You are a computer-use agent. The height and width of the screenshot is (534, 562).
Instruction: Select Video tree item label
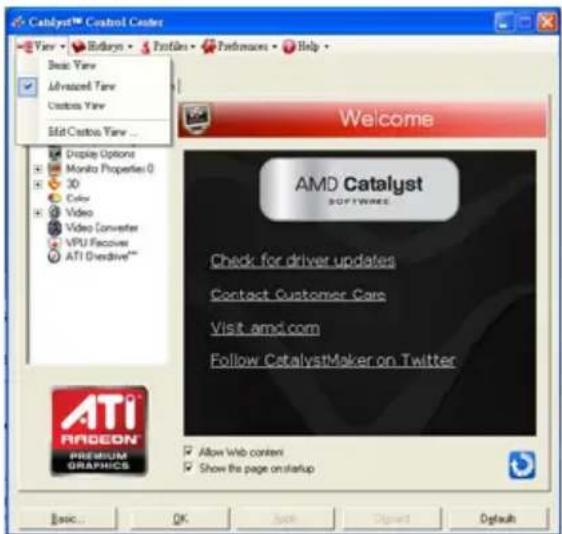[79, 213]
